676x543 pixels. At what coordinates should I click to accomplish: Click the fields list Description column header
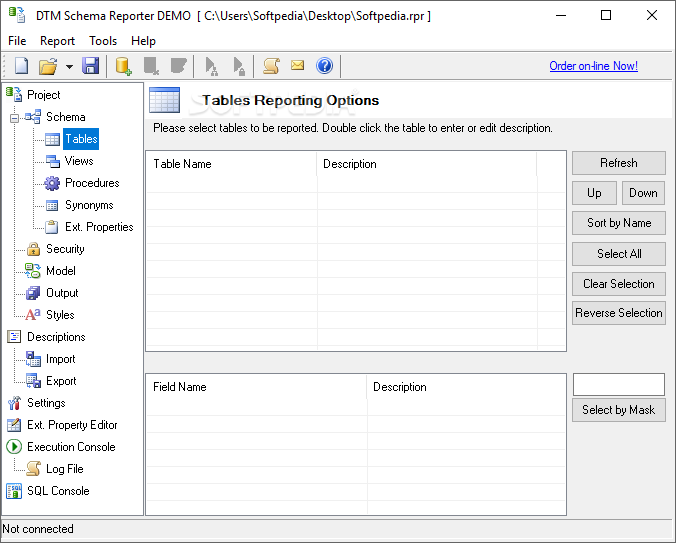pyautogui.click(x=466, y=387)
